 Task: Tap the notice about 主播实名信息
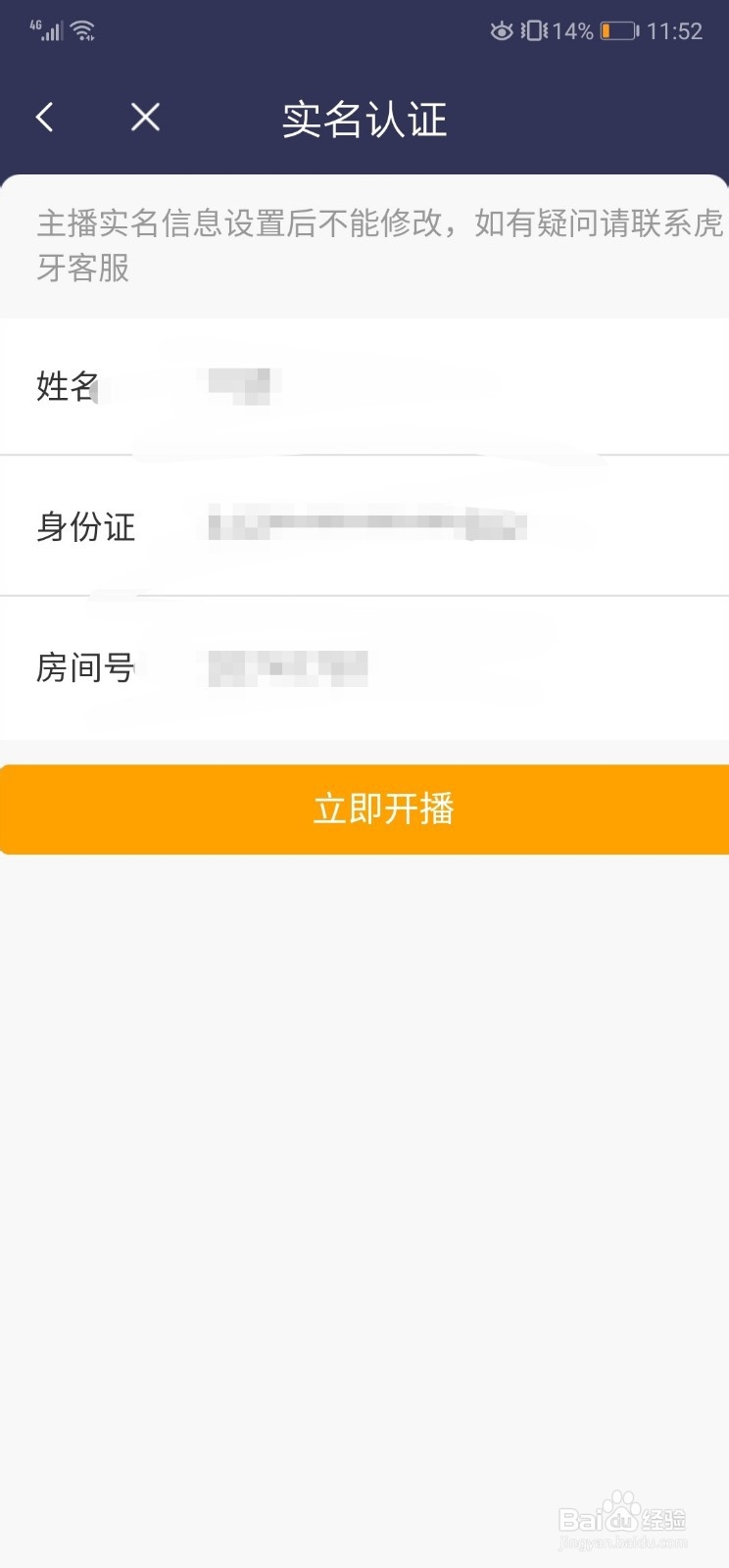[x=379, y=245]
